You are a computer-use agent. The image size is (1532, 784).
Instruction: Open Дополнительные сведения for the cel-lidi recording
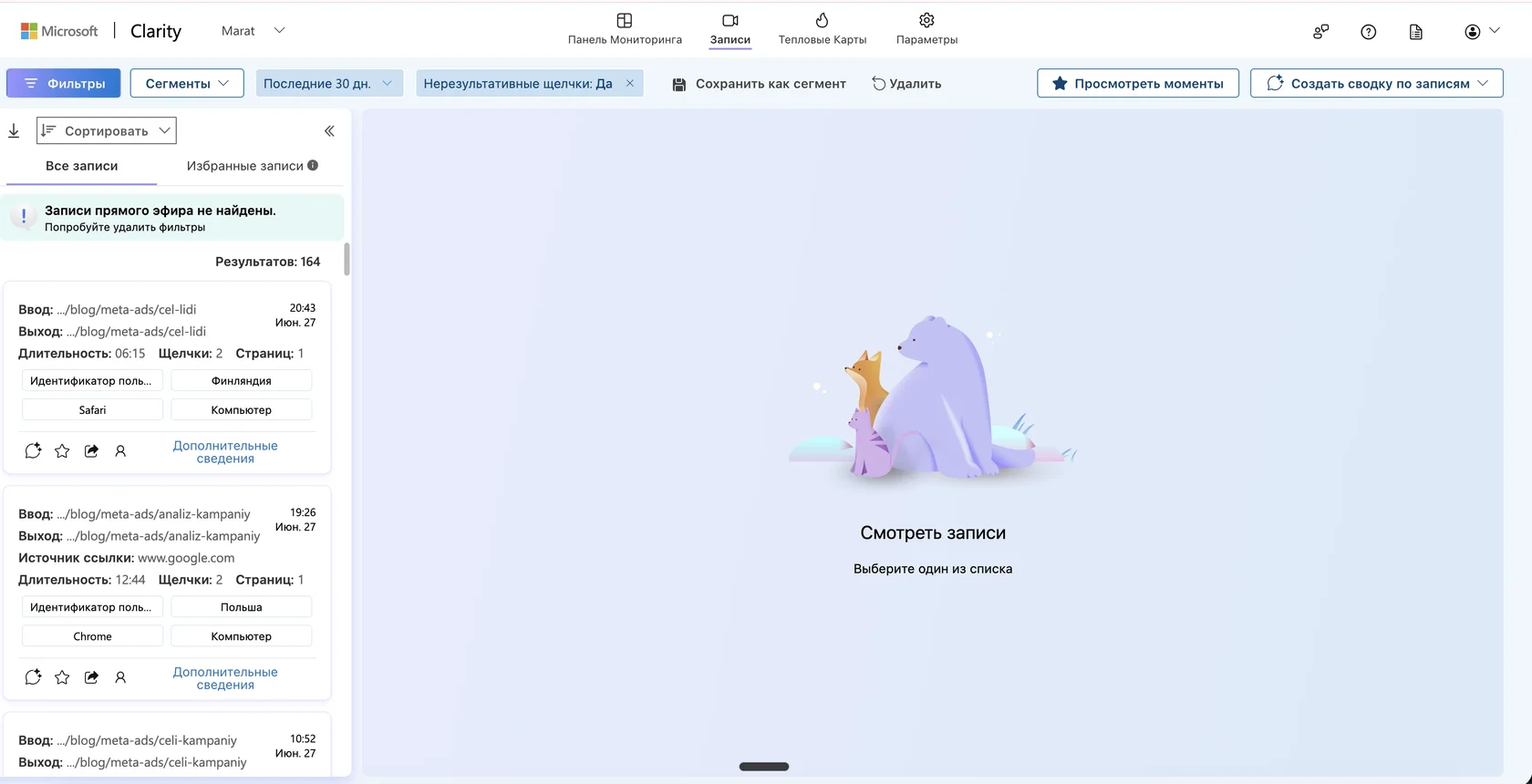pyautogui.click(x=225, y=452)
